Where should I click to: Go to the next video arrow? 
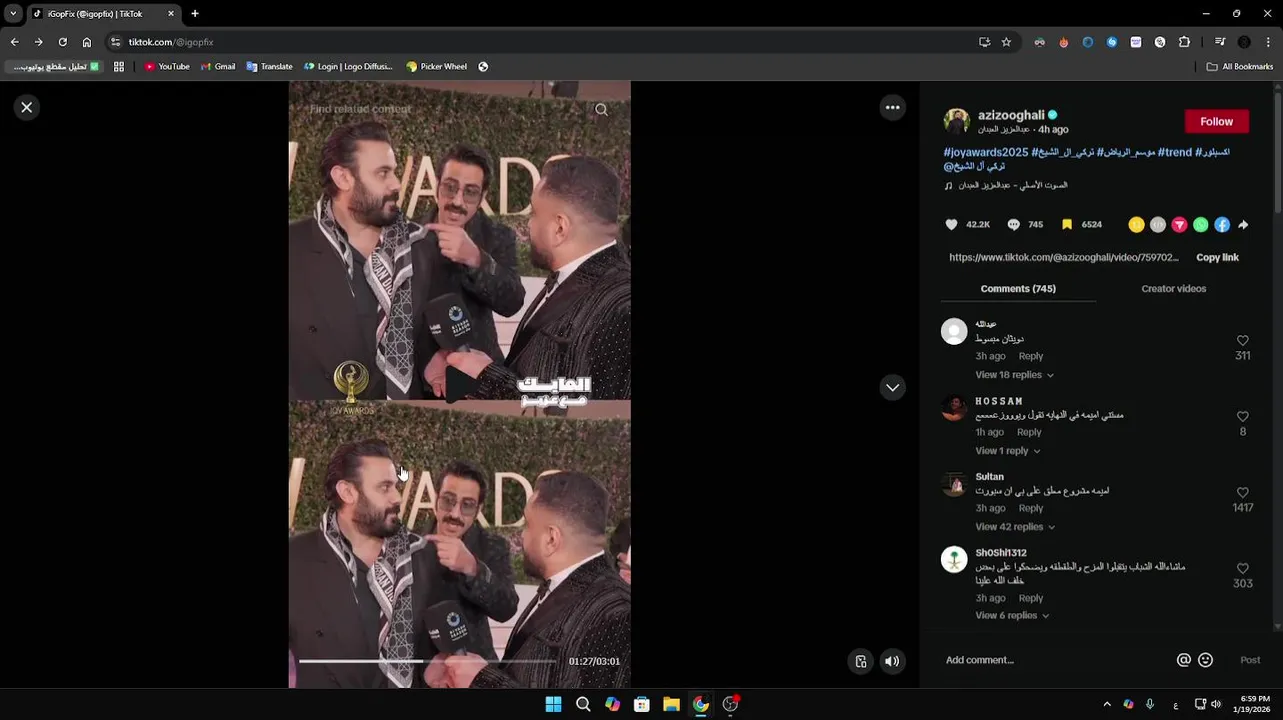click(892, 387)
